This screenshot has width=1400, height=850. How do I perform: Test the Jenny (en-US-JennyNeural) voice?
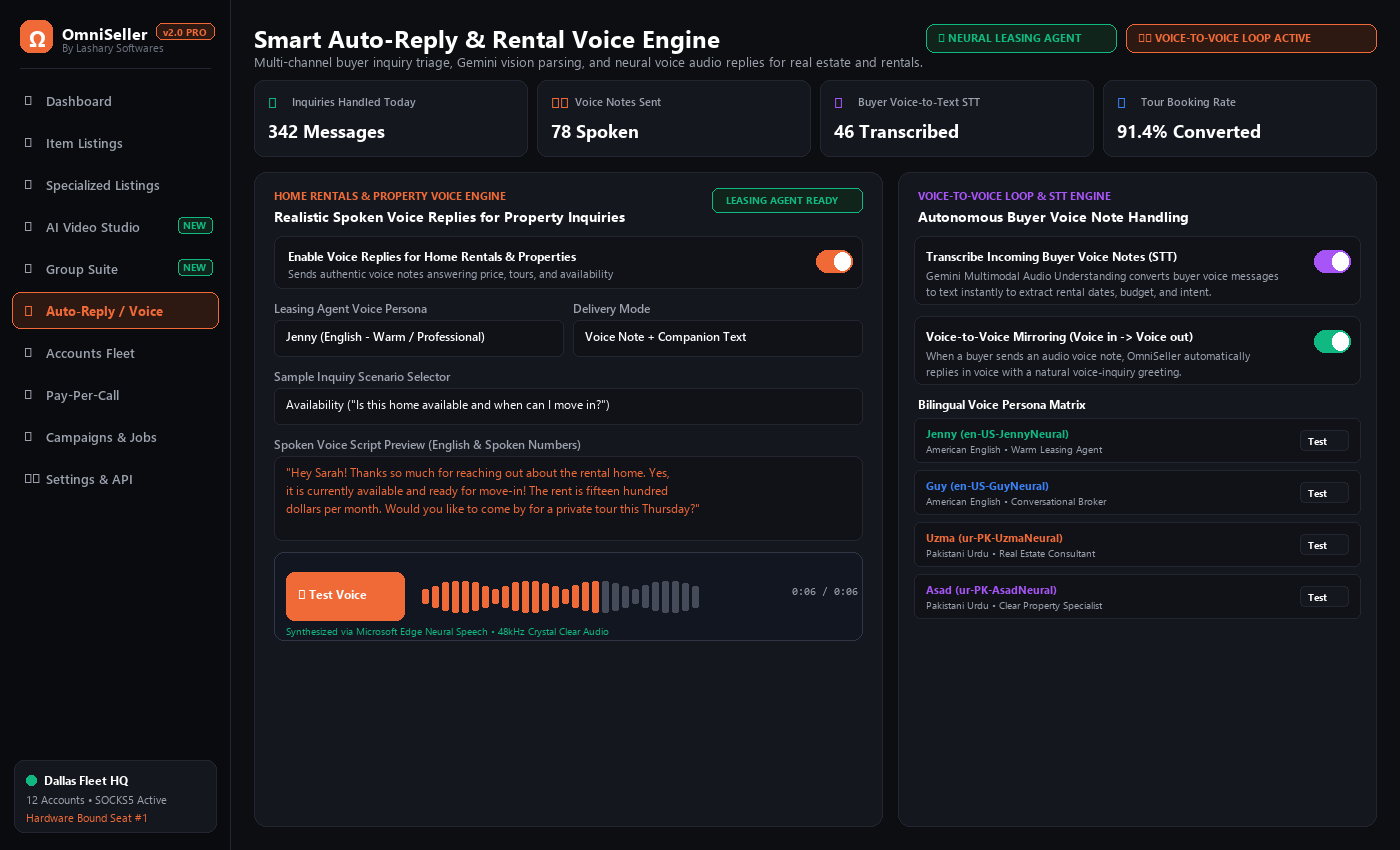1324,441
